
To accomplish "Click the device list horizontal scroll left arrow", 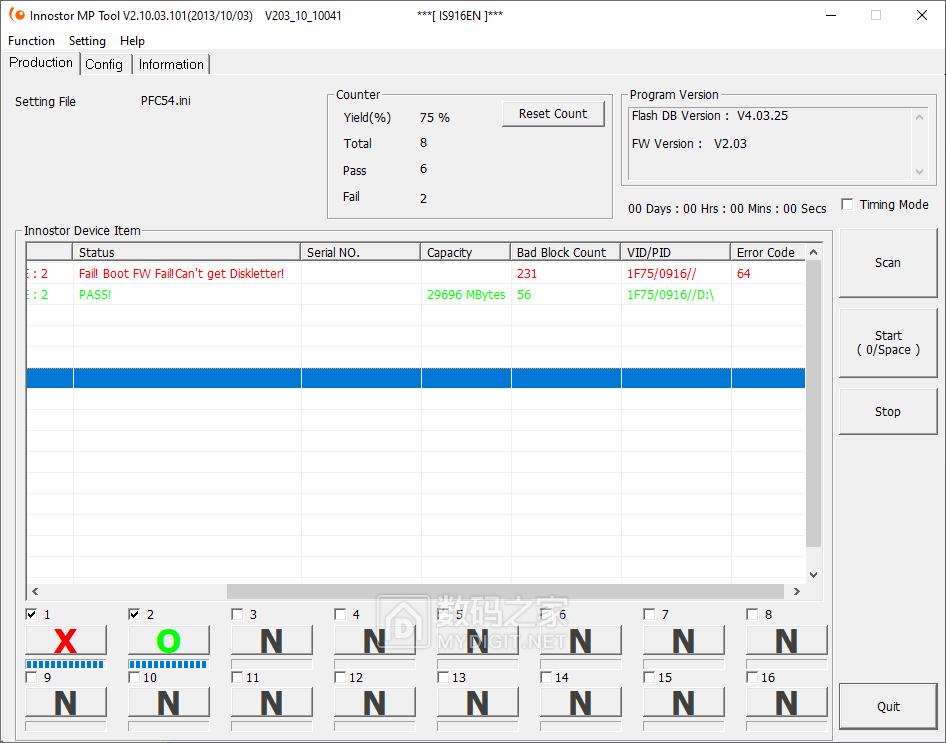I will (x=35, y=591).
